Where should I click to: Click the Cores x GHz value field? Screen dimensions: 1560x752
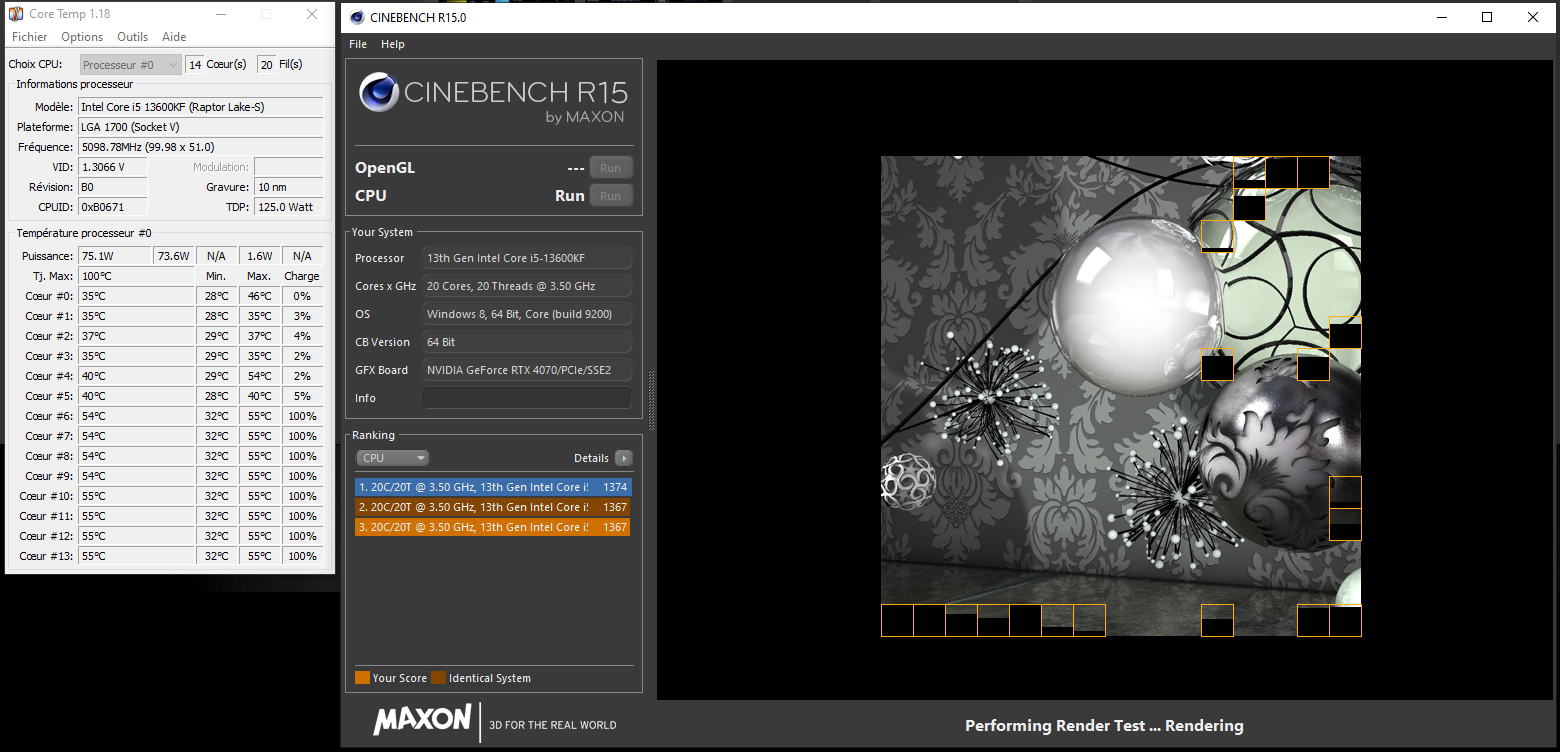click(527, 286)
